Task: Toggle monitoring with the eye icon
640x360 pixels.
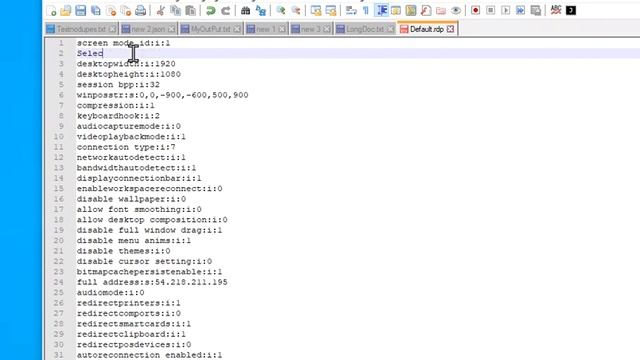Action: [456, 11]
